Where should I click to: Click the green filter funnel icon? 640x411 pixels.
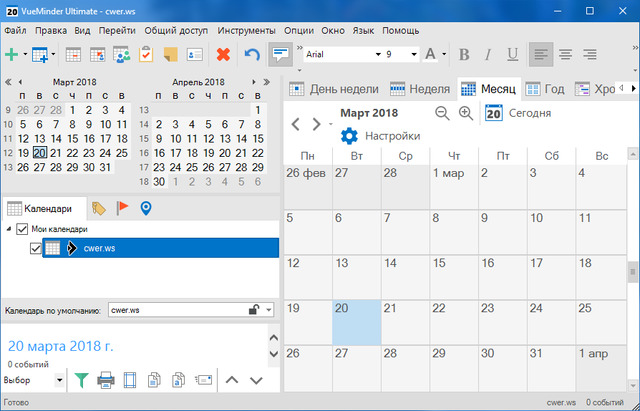point(82,380)
